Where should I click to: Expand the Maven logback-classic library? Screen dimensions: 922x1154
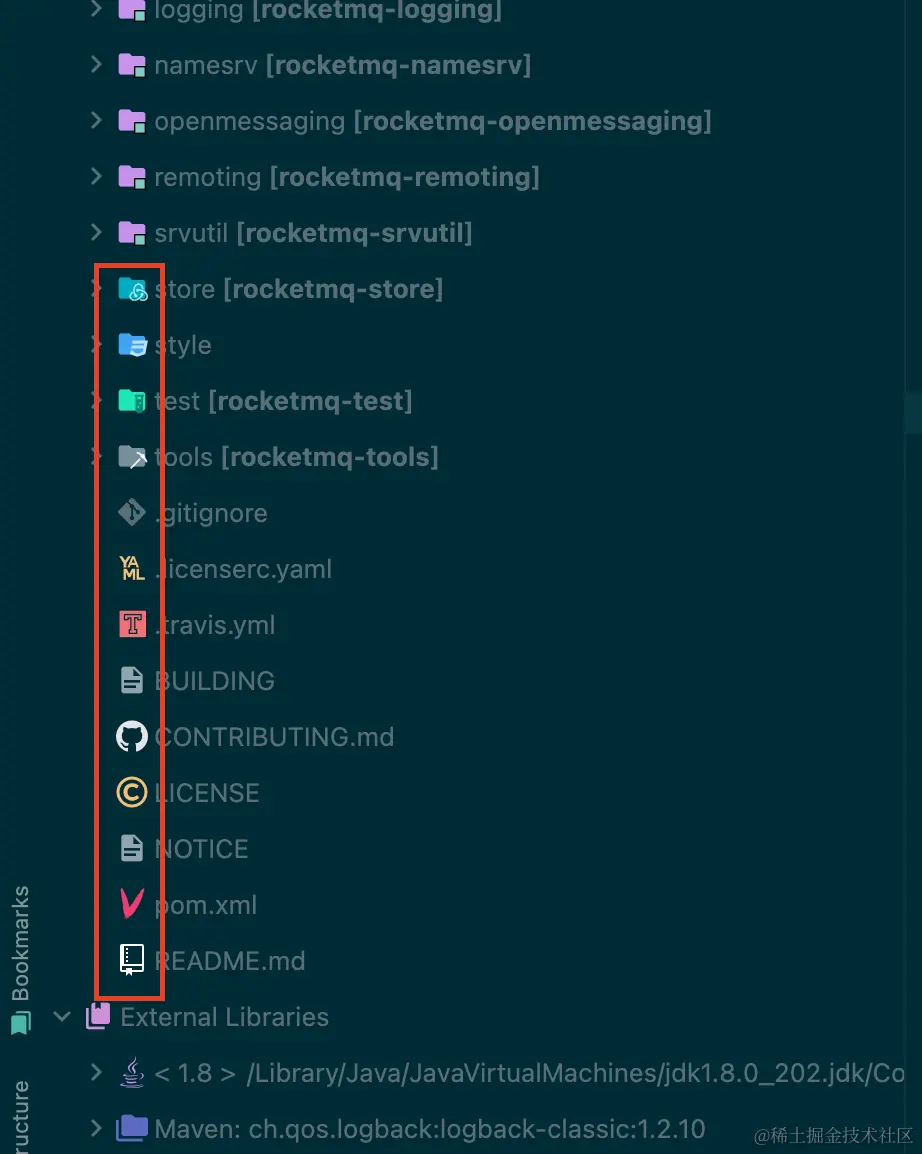tap(96, 1129)
